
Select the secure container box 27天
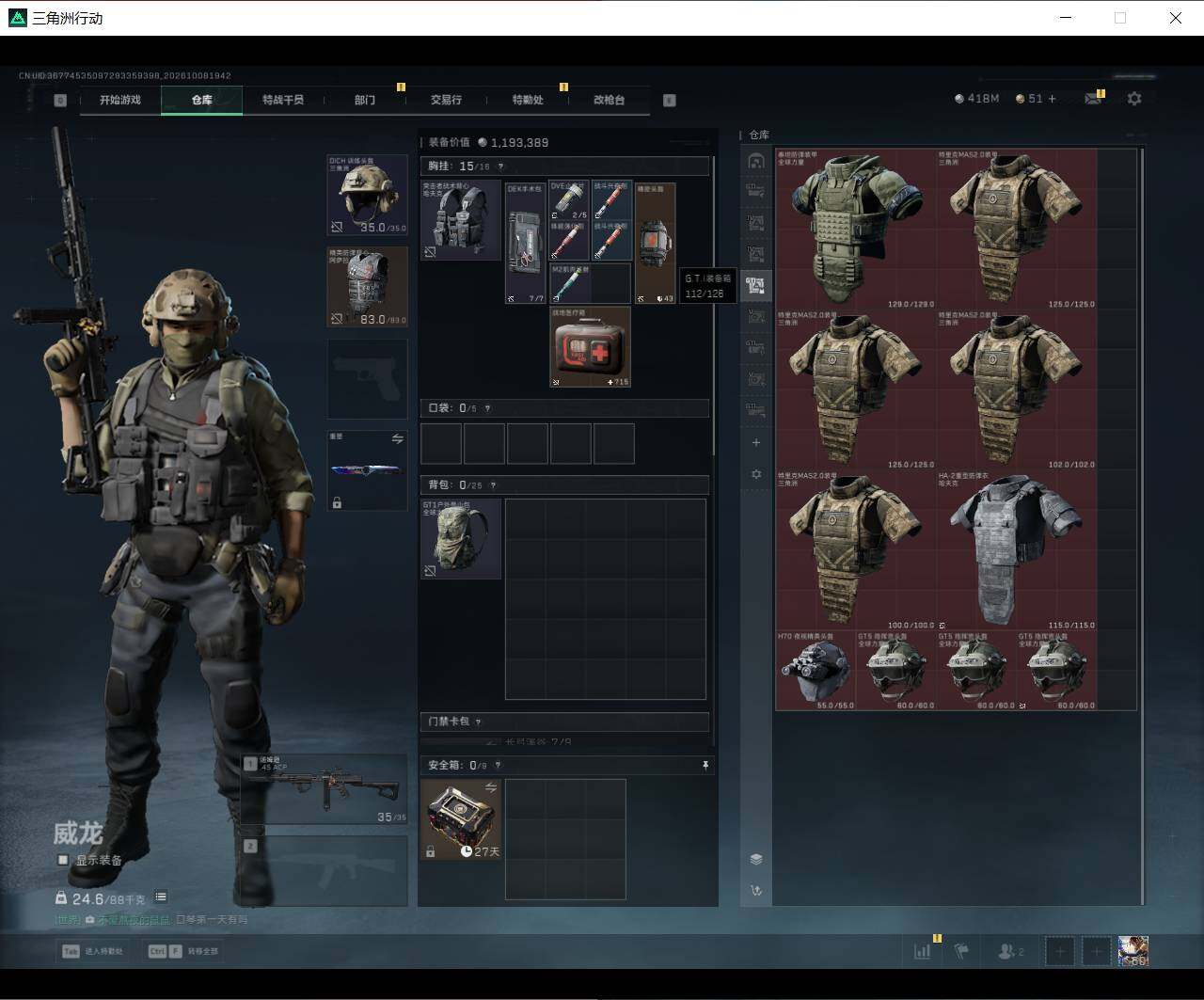[461, 819]
